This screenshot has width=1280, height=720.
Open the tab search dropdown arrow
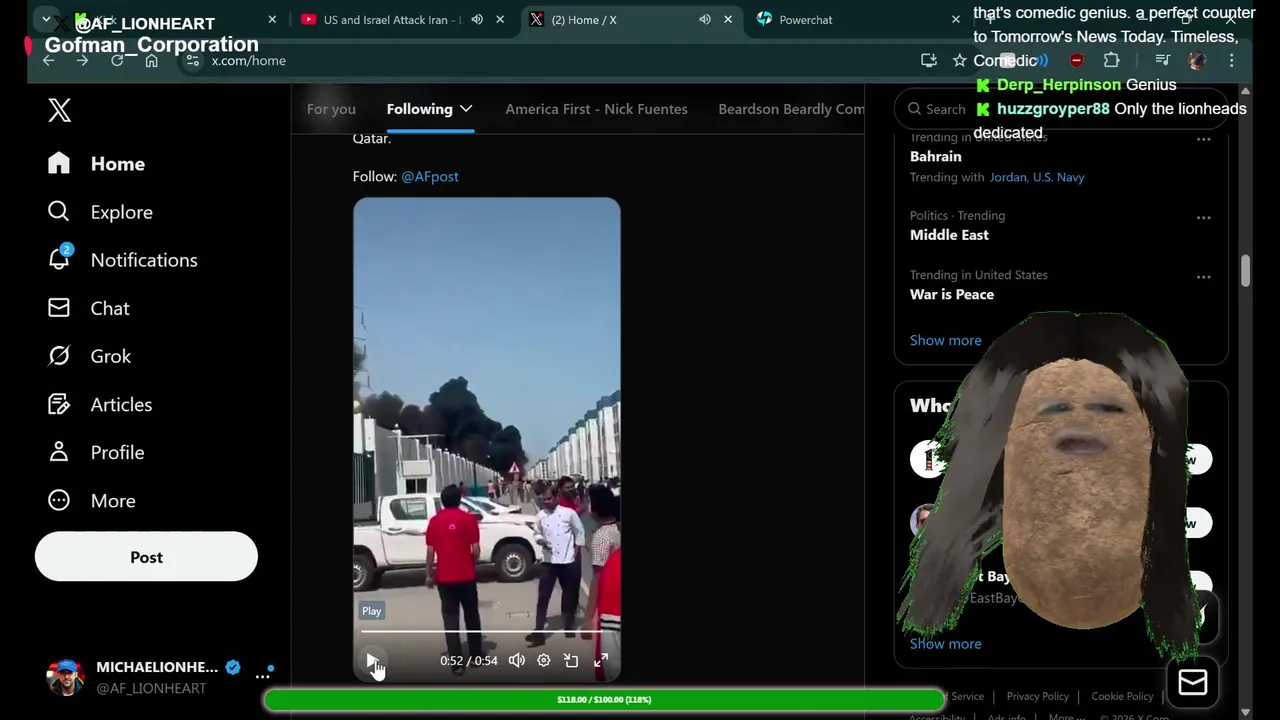click(x=46, y=20)
